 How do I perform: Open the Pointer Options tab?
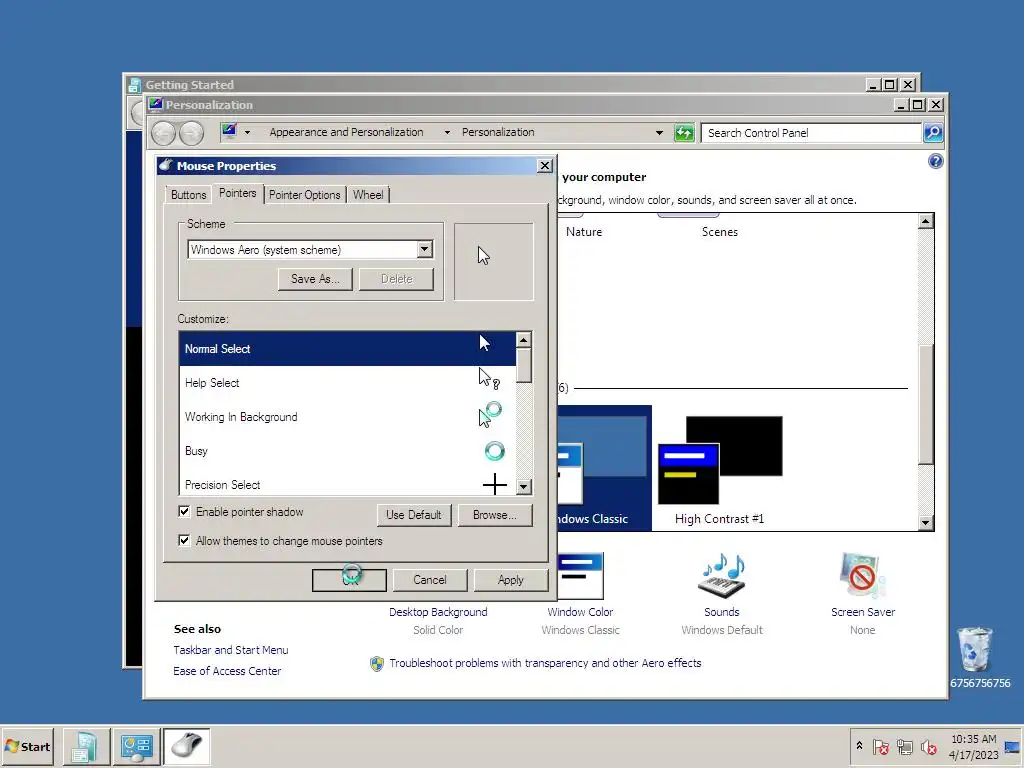304,195
